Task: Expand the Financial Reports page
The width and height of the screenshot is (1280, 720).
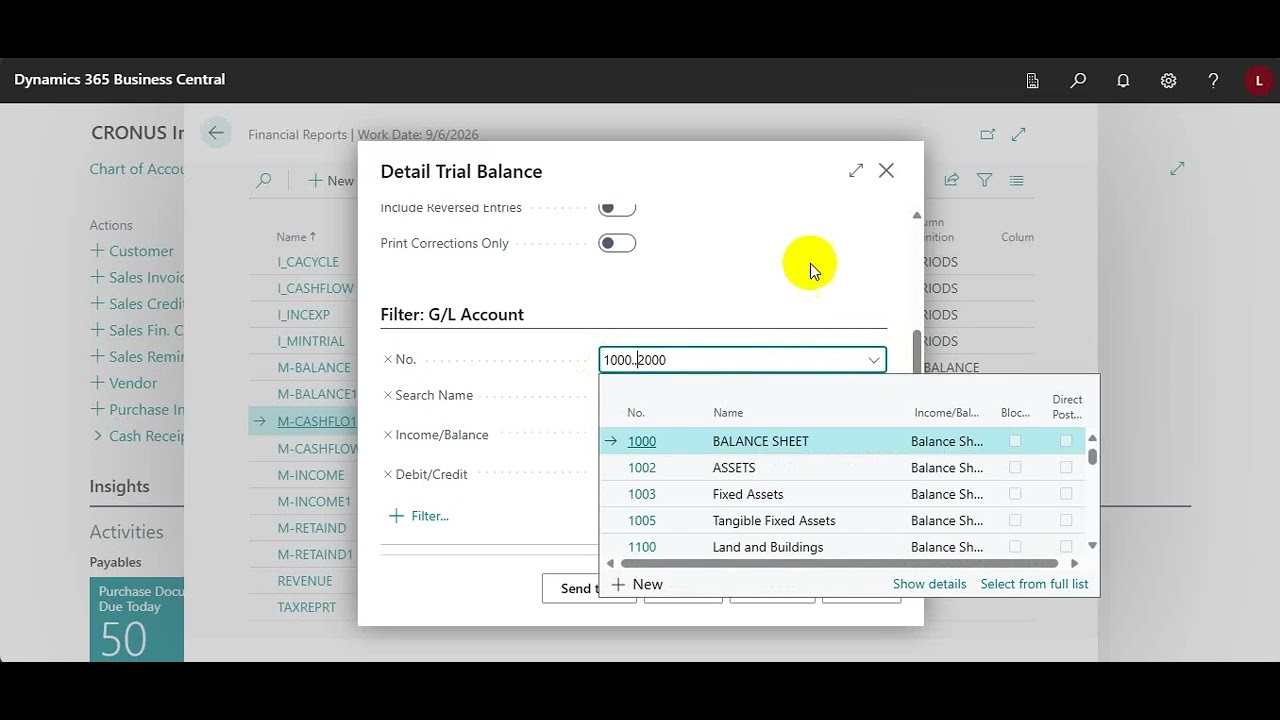Action: pos(1019,134)
